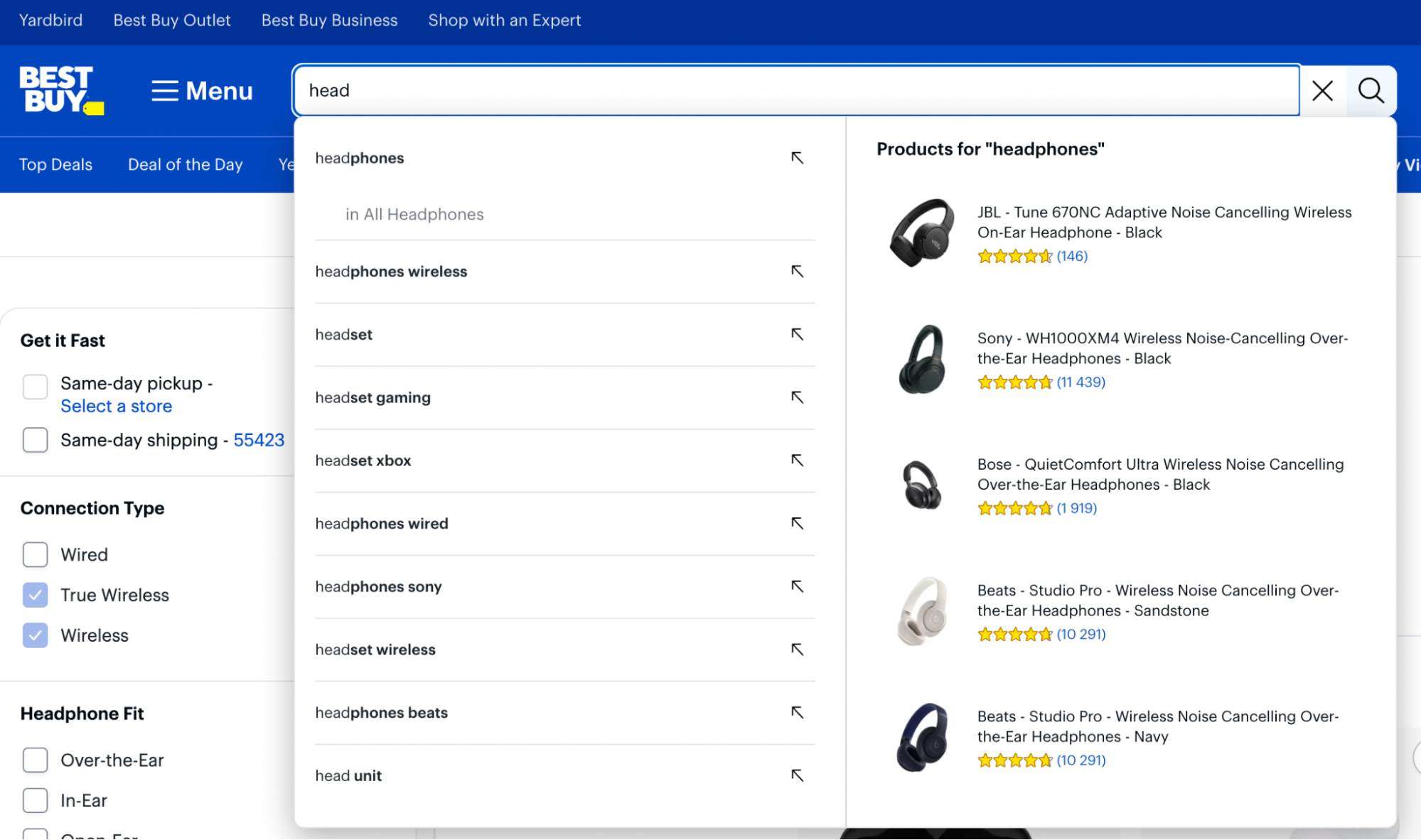Click the fill-arrow icon beside 'head unit'
Viewport: 1421px width, 840px height.
click(x=798, y=775)
